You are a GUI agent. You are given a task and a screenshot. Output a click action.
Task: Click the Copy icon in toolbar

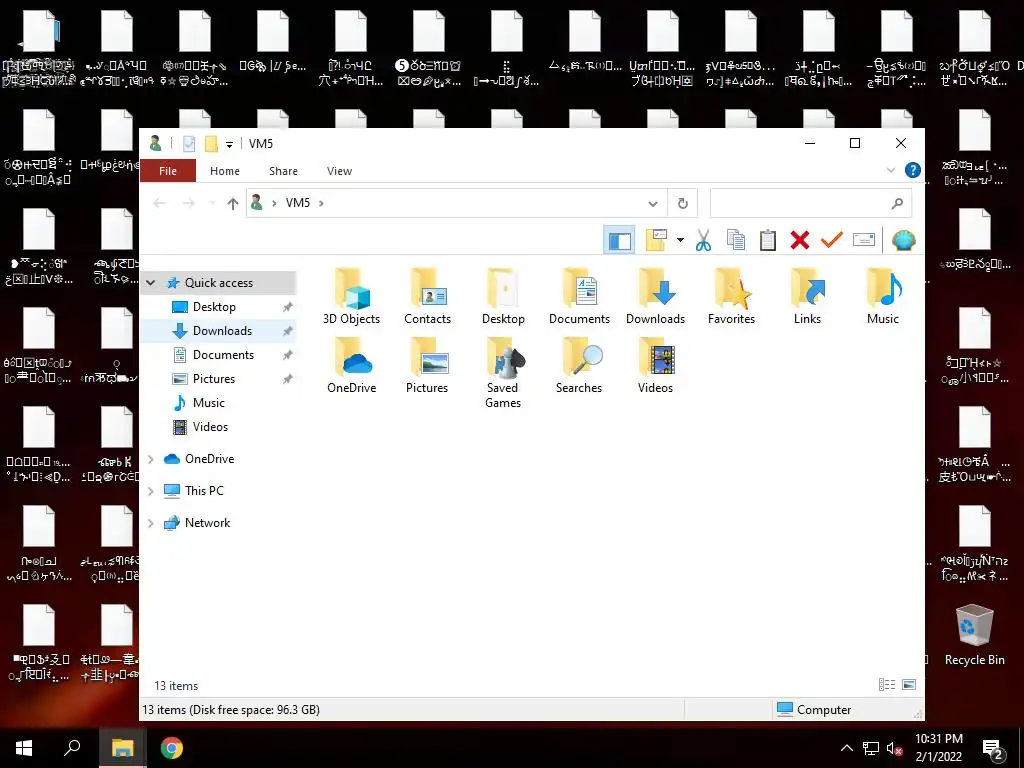click(x=736, y=240)
